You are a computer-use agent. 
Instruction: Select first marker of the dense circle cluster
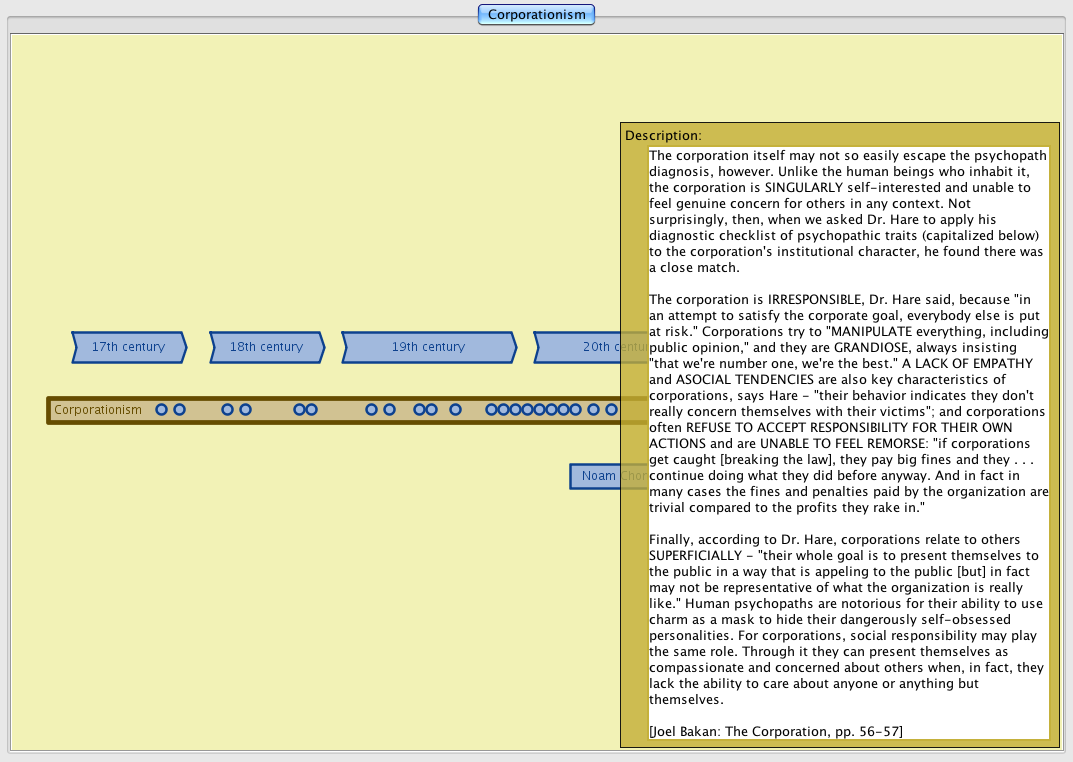click(491, 410)
